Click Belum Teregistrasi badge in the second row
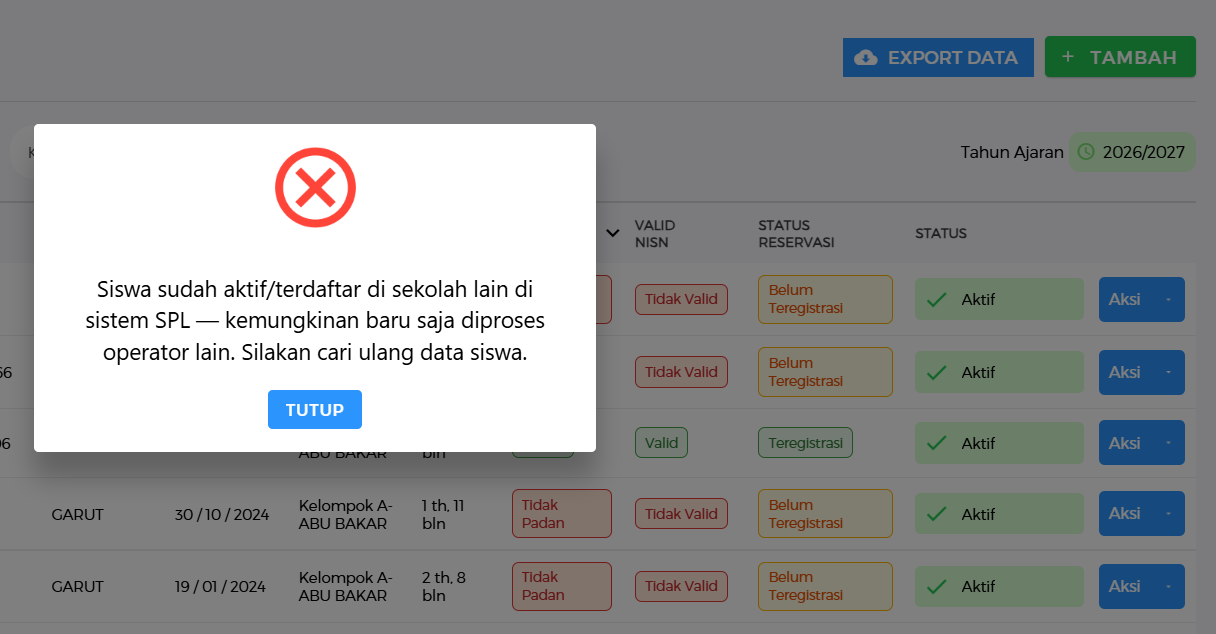This screenshot has height=634, width=1216. click(x=825, y=372)
